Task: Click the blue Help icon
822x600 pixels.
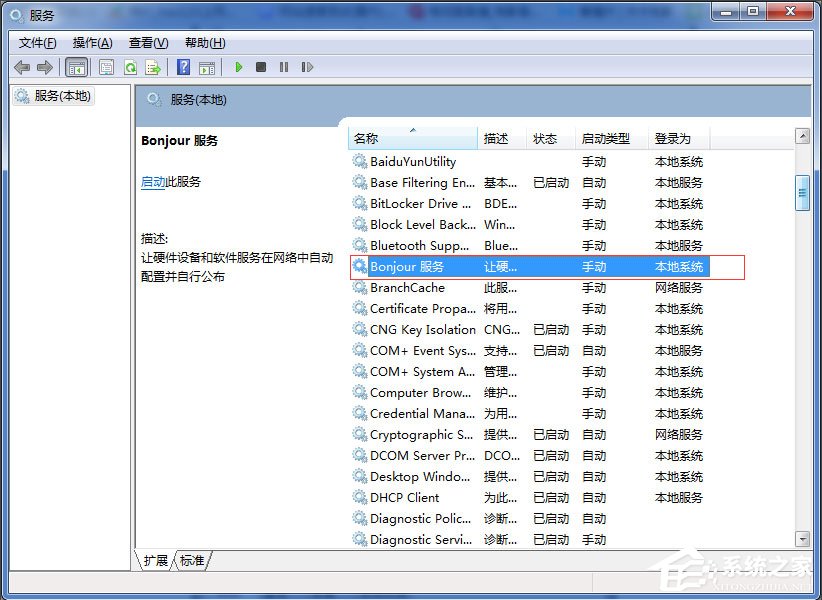Action: 182,67
